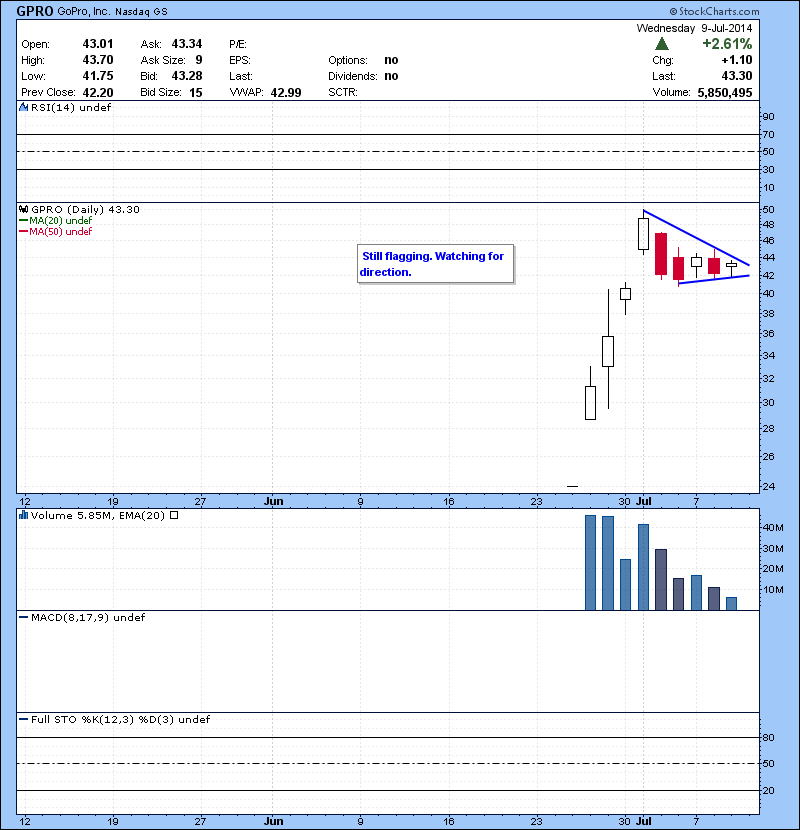This screenshot has height=830, width=800.
Task: Click the VWAP value 42.99
Action: (286, 93)
